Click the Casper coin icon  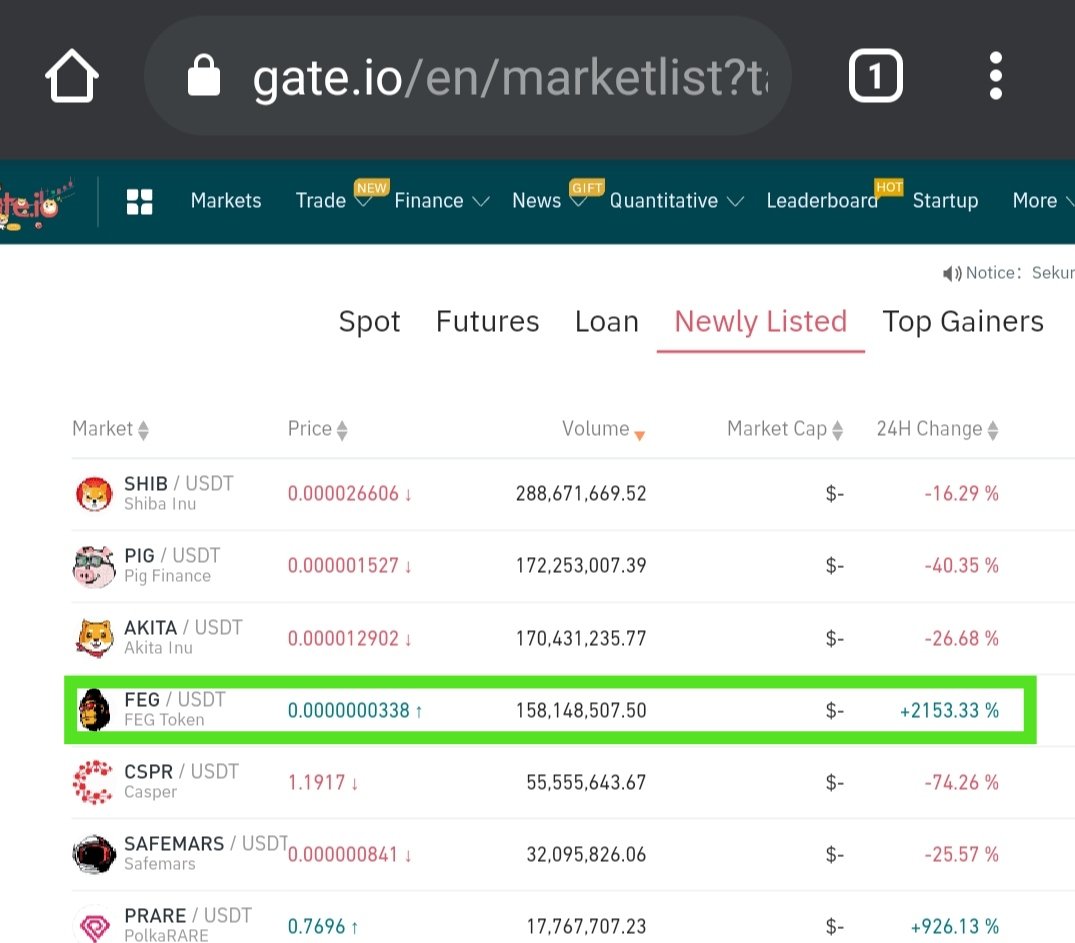coord(93,782)
